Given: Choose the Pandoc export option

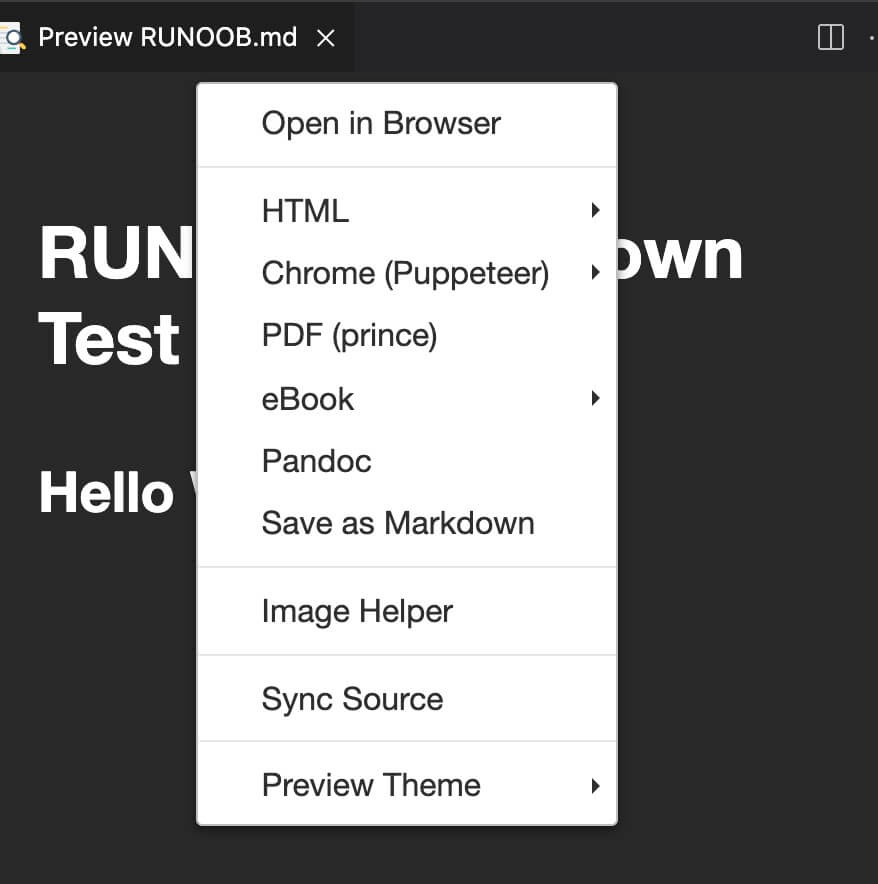Looking at the screenshot, I should [x=316, y=461].
